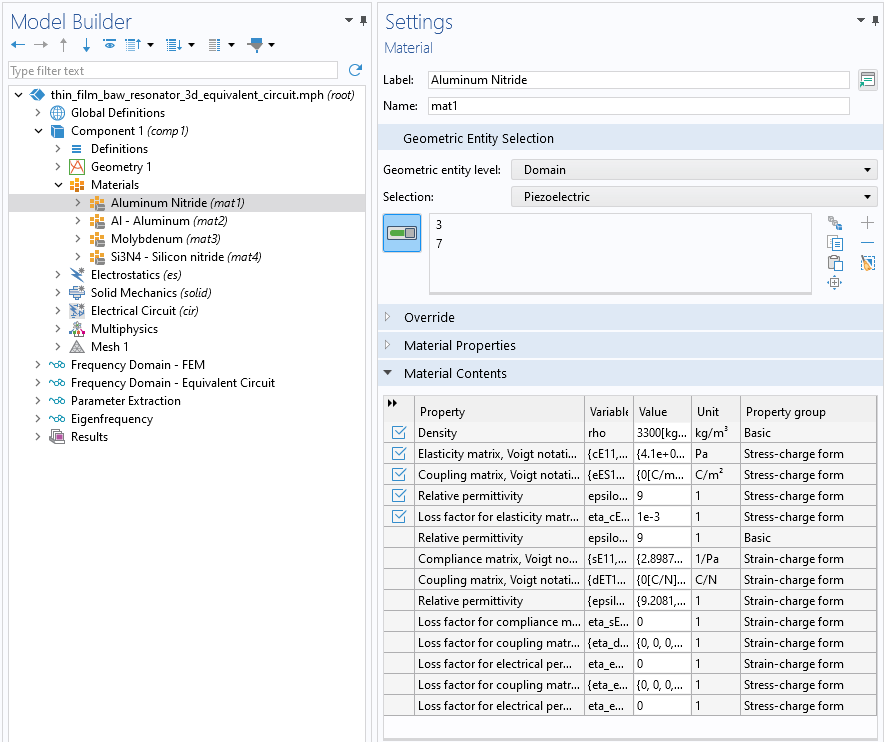This screenshot has width=884, height=742.
Task: Expand the Override section
Action: (387, 317)
